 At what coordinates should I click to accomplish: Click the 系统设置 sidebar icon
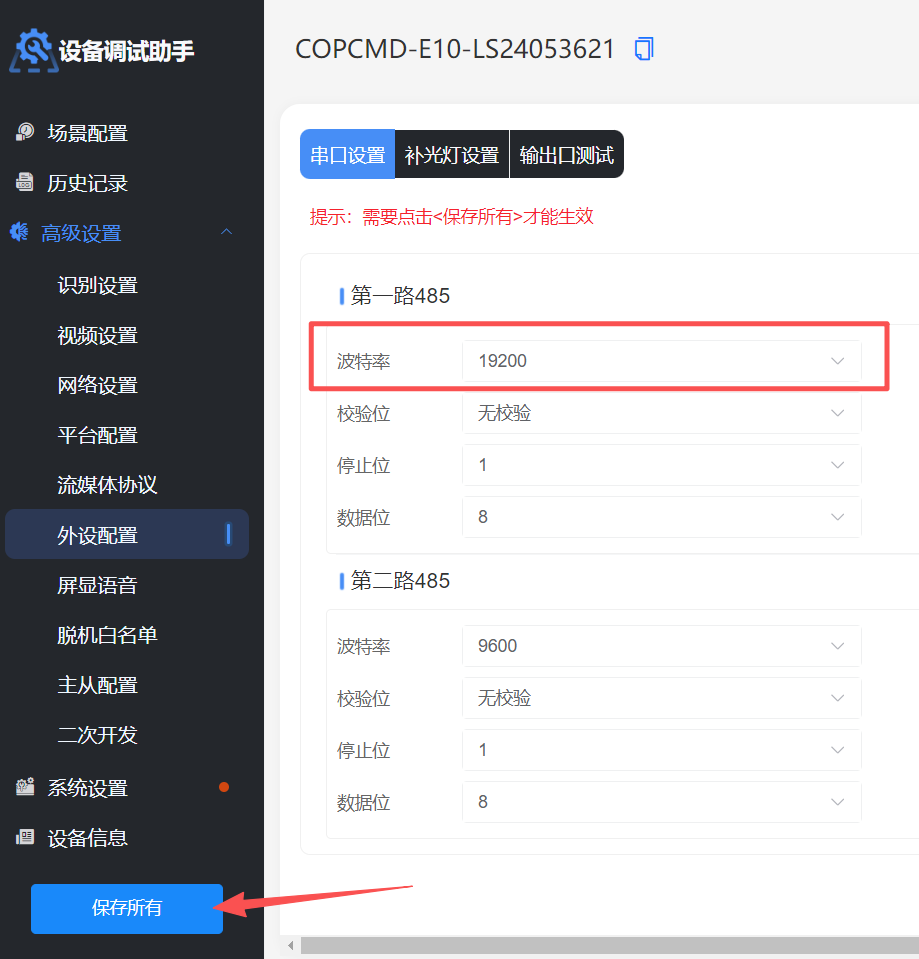pyautogui.click(x=25, y=788)
